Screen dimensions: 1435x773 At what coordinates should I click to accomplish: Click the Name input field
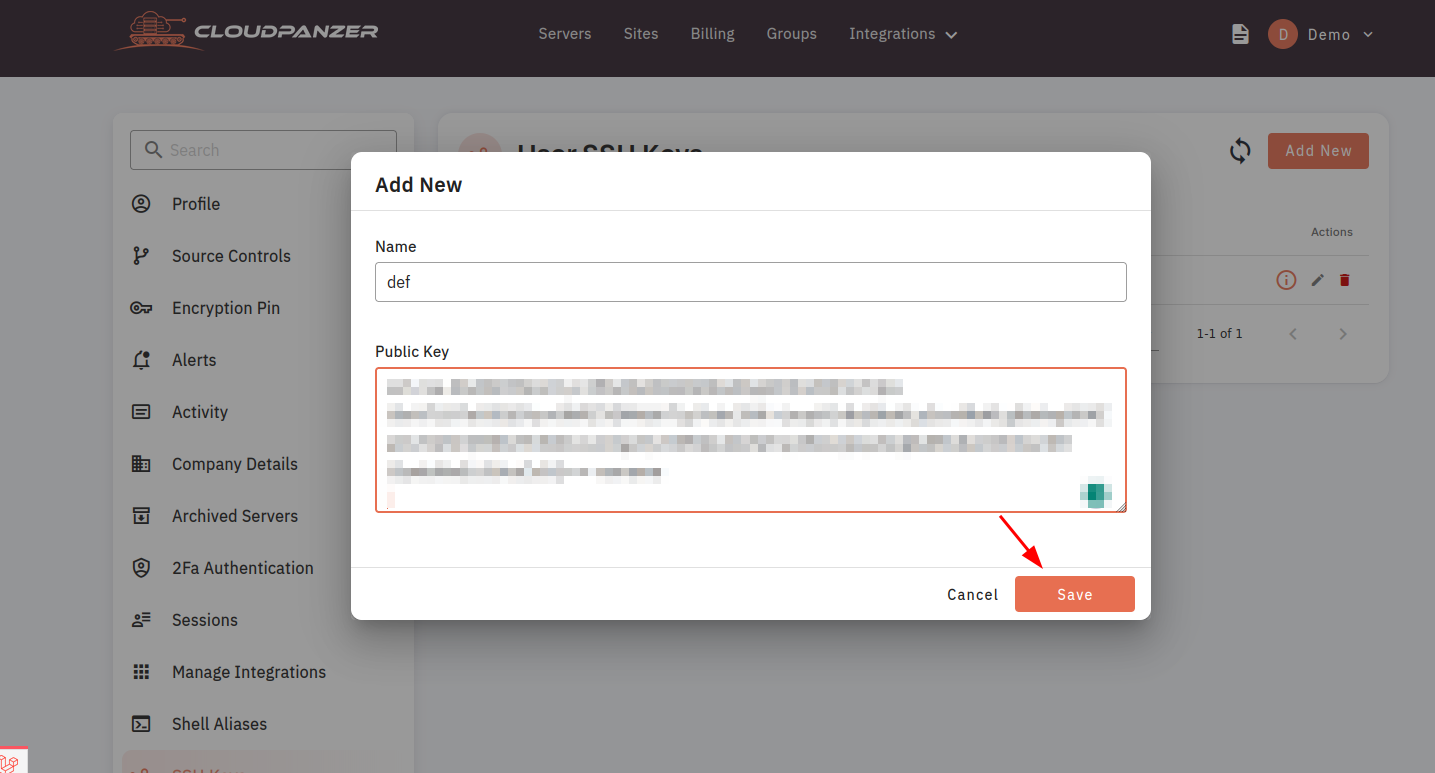(751, 282)
